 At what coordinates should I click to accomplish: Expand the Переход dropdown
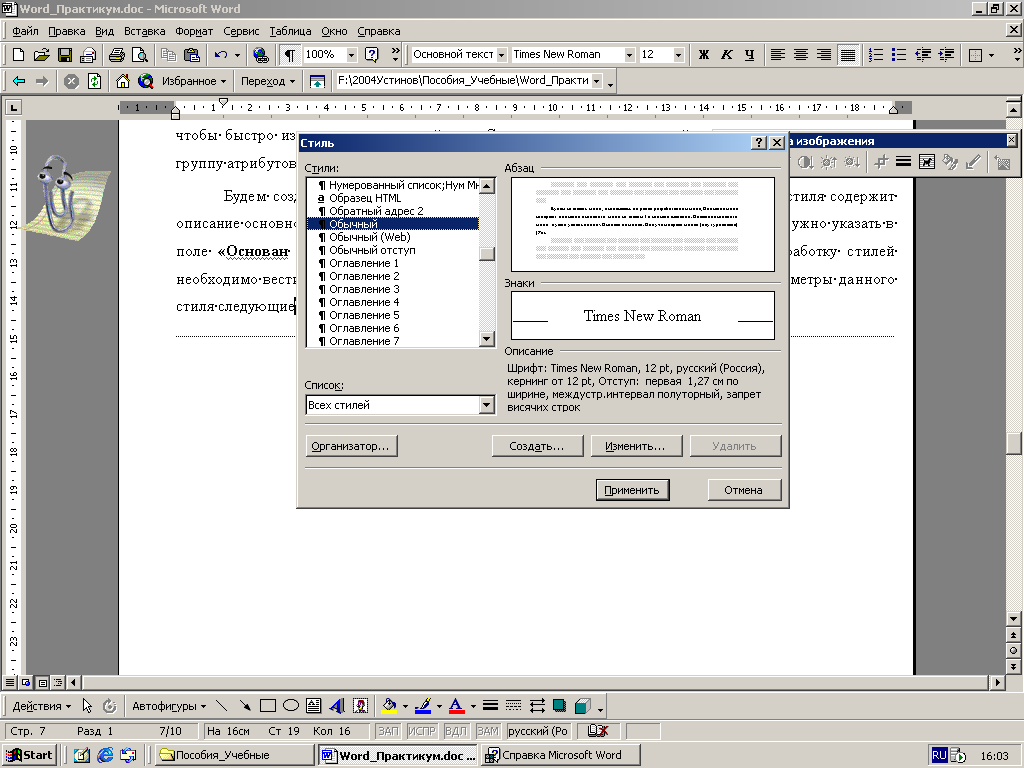[268, 81]
